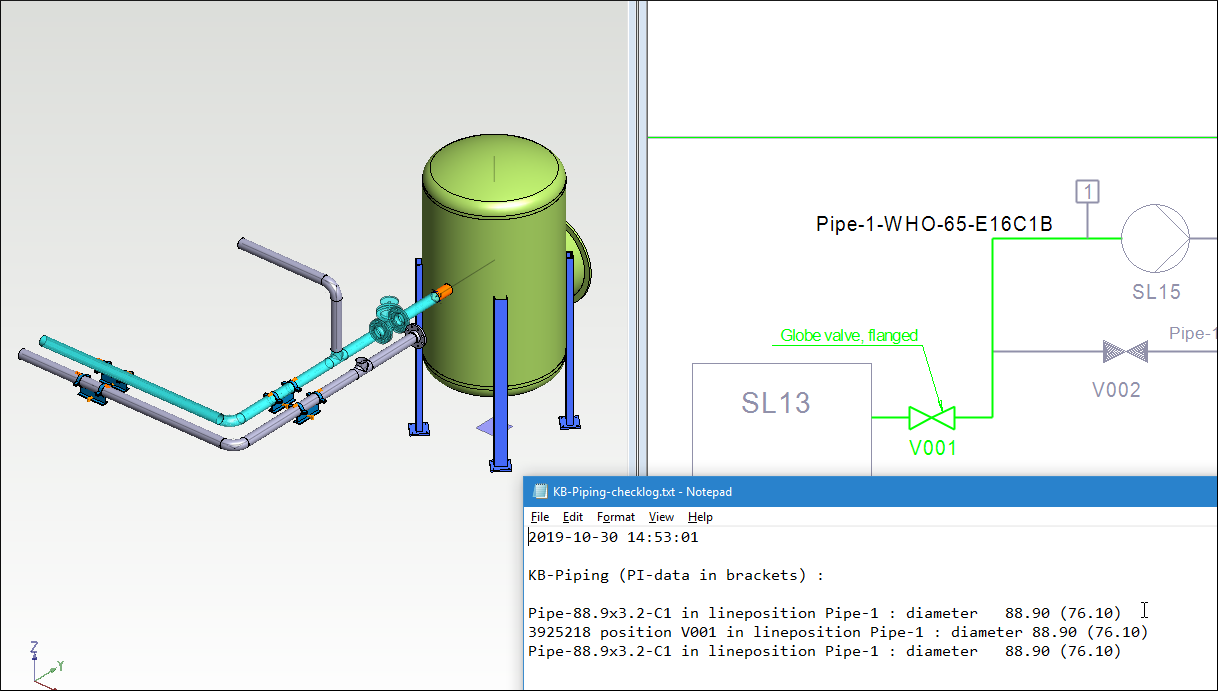Click the XYZ coordinate axis triad
This screenshot has height=691, width=1218.
(x=43, y=664)
